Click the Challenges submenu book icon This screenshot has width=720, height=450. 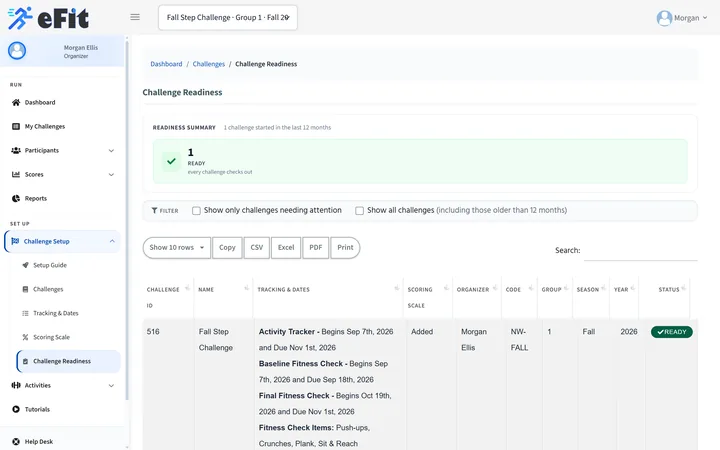click(x=25, y=289)
